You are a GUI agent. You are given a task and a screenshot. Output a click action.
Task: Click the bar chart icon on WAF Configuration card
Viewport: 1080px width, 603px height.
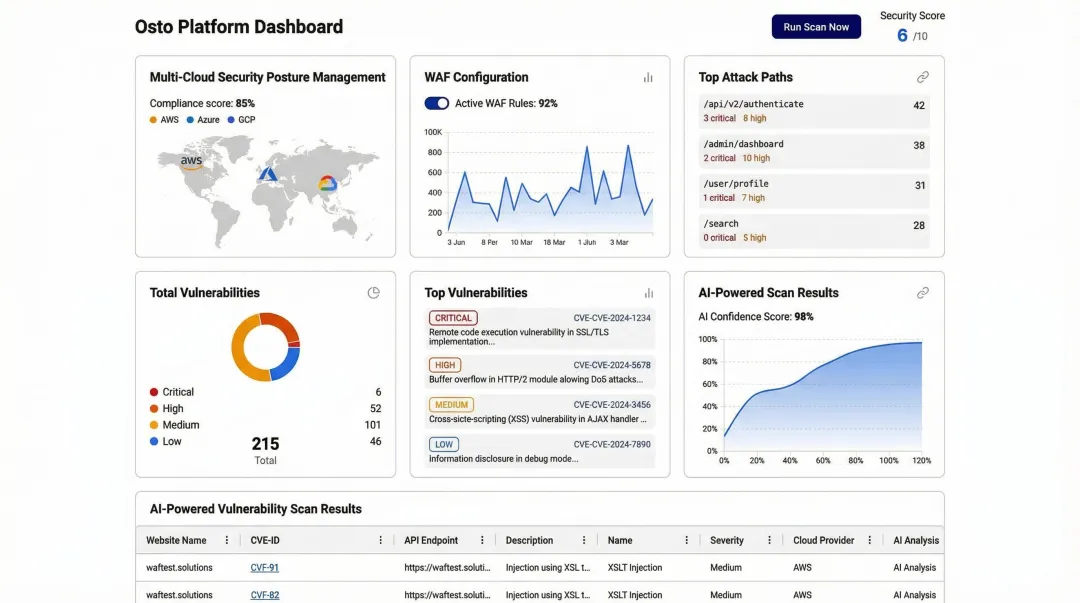(x=648, y=77)
